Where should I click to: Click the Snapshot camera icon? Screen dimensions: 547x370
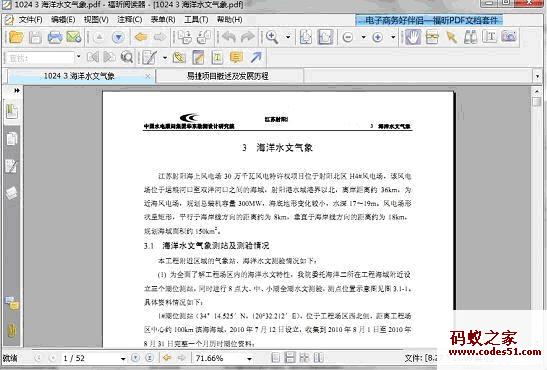click(509, 36)
